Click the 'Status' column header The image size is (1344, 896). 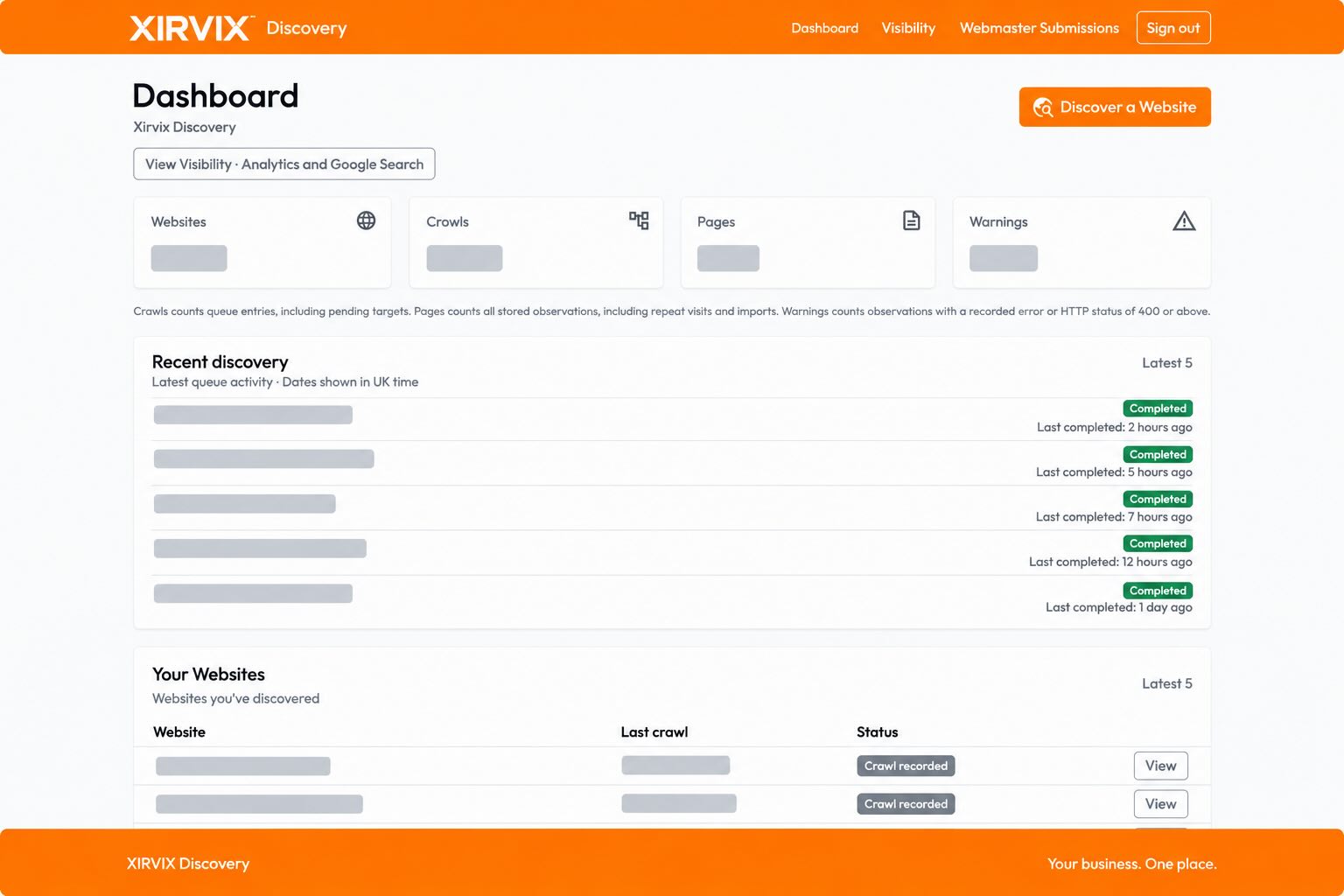pos(877,732)
